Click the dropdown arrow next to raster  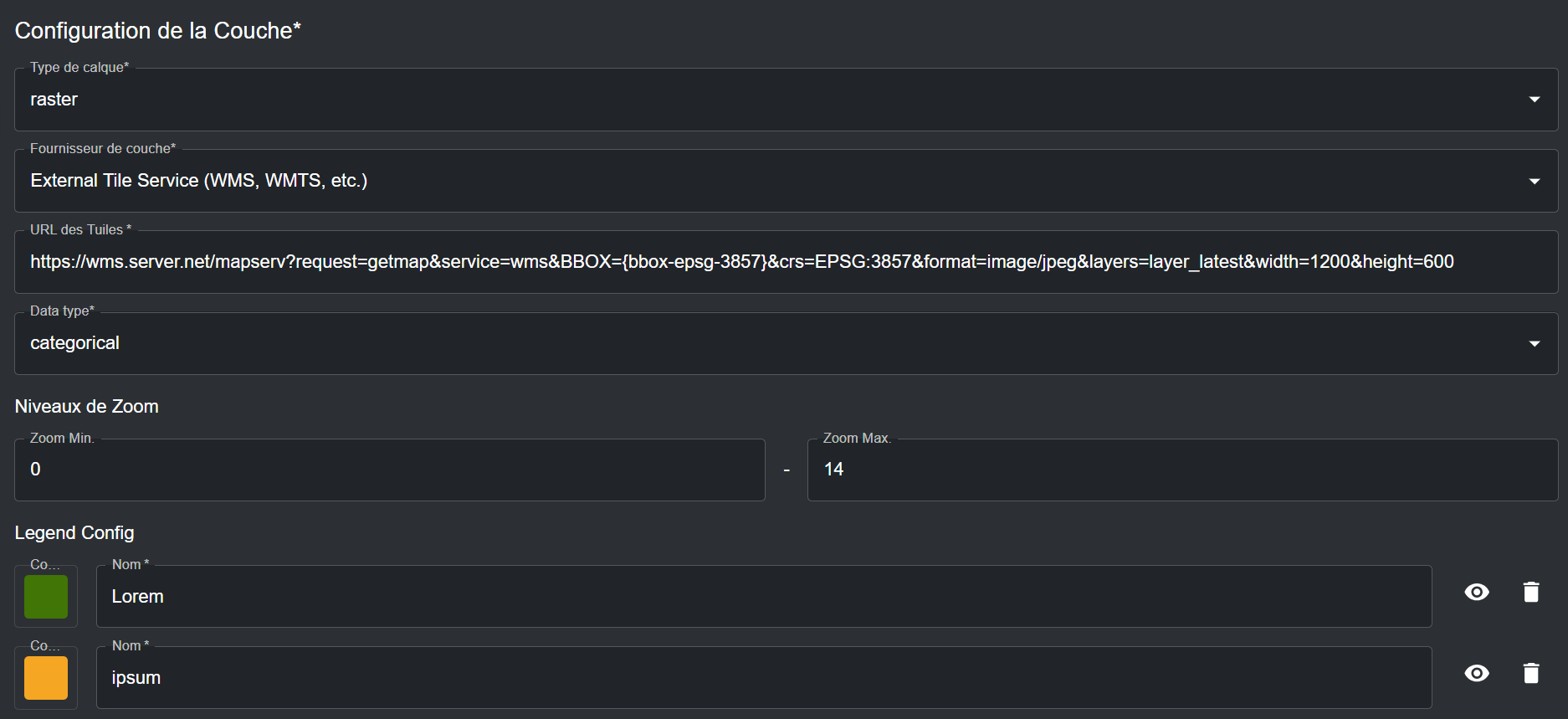1535,100
